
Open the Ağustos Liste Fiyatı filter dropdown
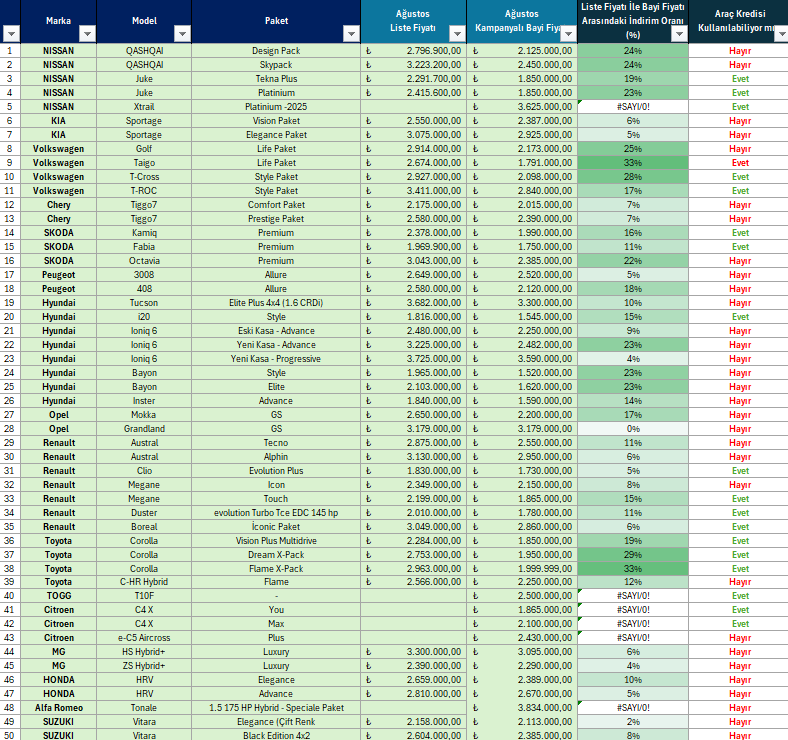point(457,34)
